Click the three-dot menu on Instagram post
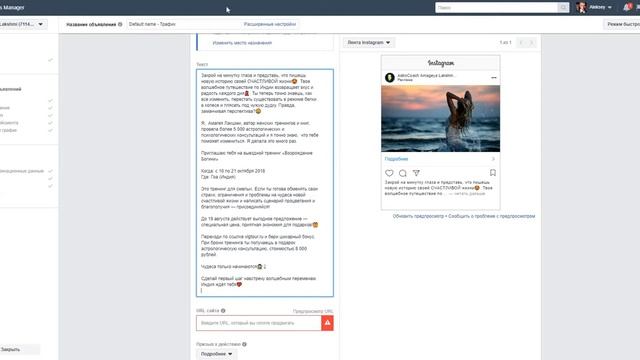640x360 pixels. [493, 77]
